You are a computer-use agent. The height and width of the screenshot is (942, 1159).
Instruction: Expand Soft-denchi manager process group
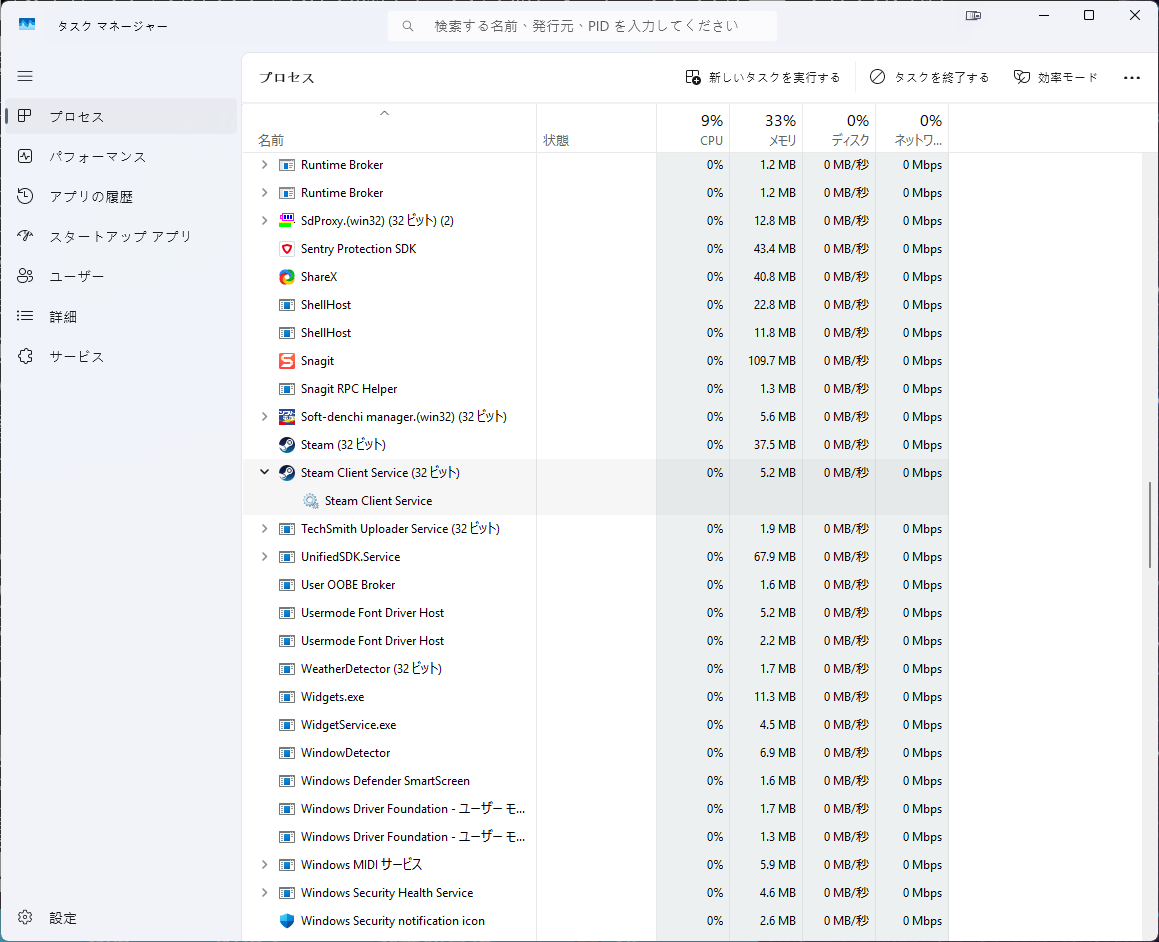pyautogui.click(x=265, y=417)
